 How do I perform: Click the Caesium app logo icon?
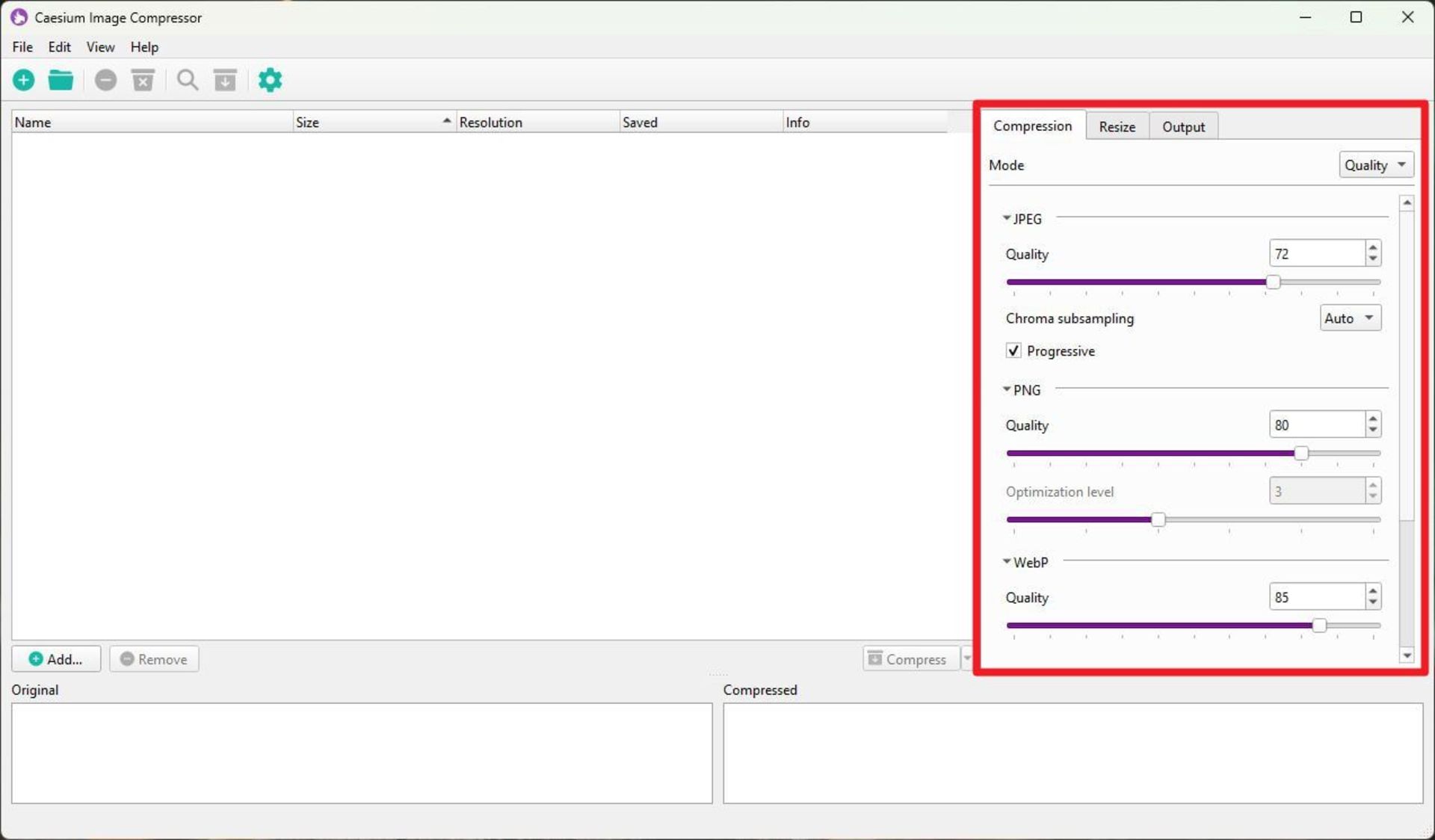pos(19,17)
